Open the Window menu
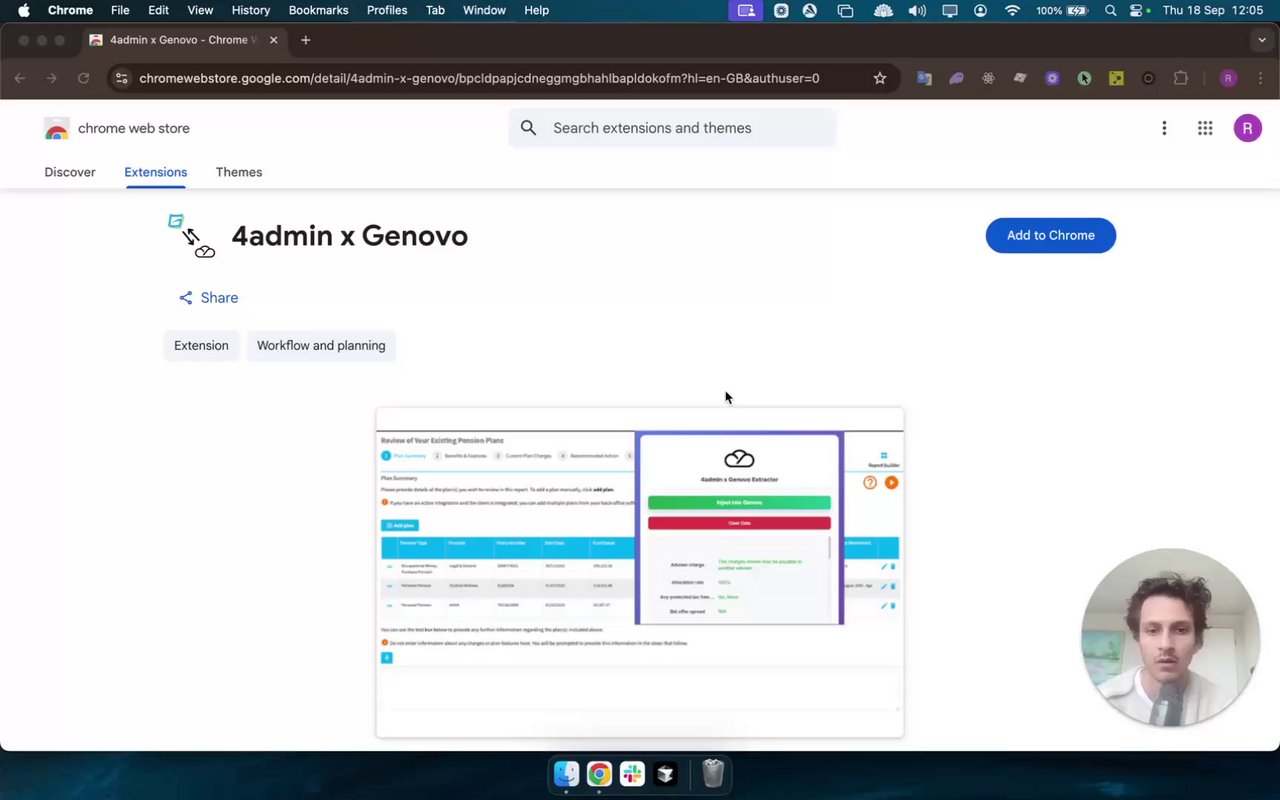This screenshot has width=1280, height=800. (484, 10)
